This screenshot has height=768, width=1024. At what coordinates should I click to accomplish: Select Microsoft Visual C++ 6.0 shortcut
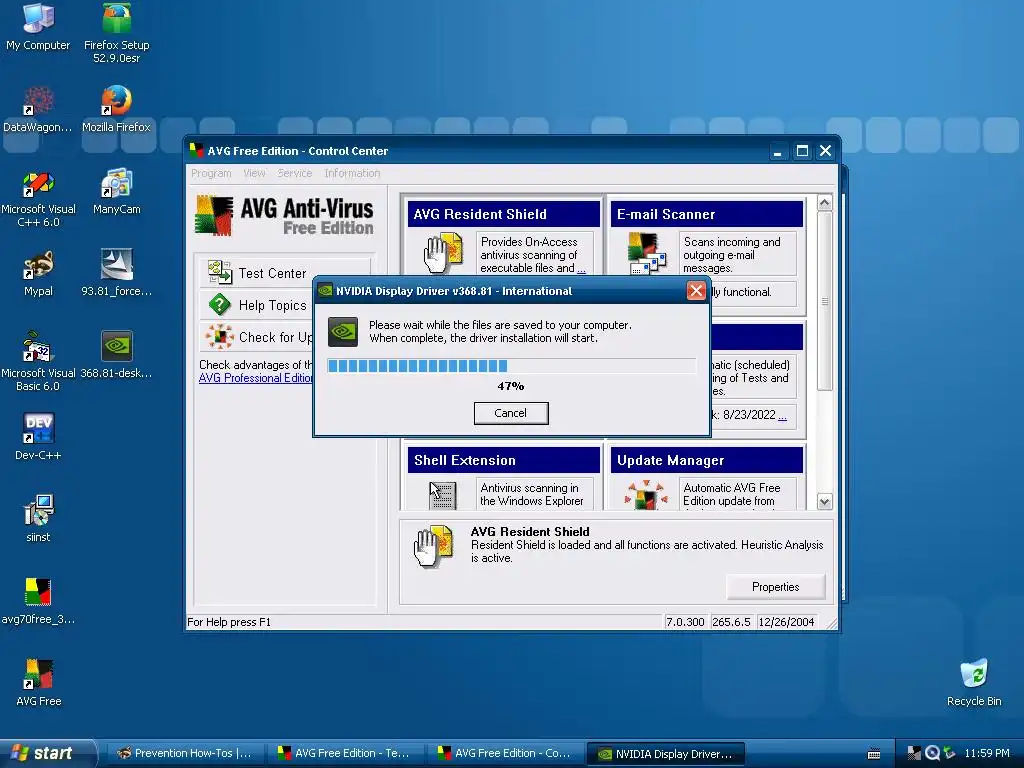pyautogui.click(x=38, y=198)
